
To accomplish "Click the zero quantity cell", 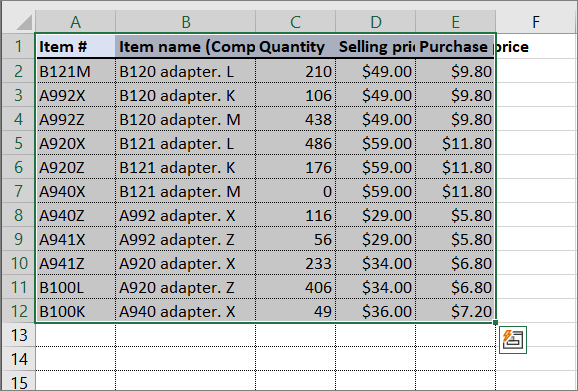I will tap(295, 191).
